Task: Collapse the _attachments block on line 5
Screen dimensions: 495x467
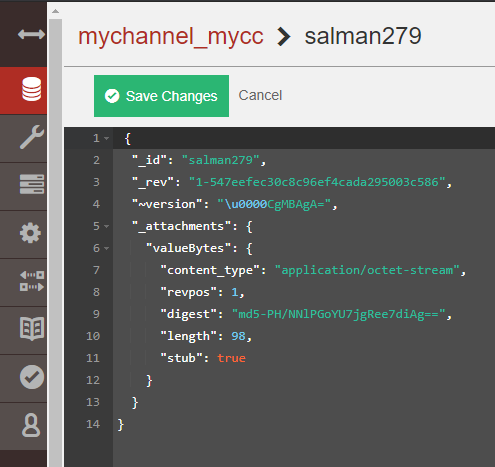Action: pyautogui.click(x=106, y=226)
